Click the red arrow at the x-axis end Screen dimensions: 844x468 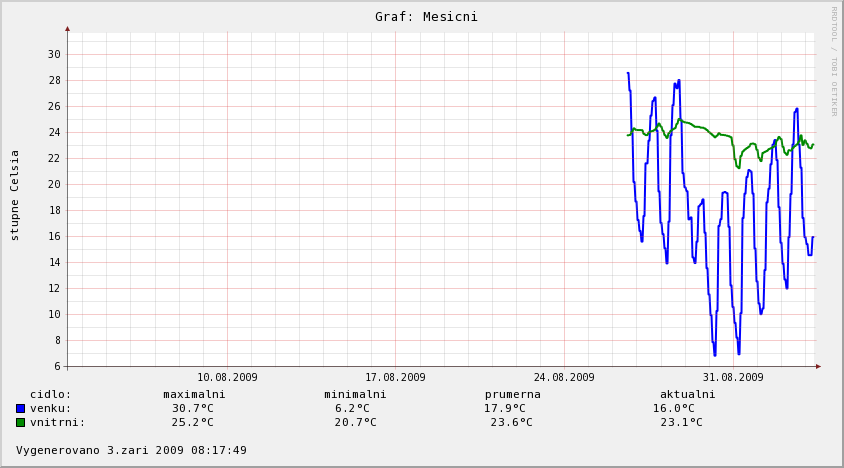(x=818, y=367)
